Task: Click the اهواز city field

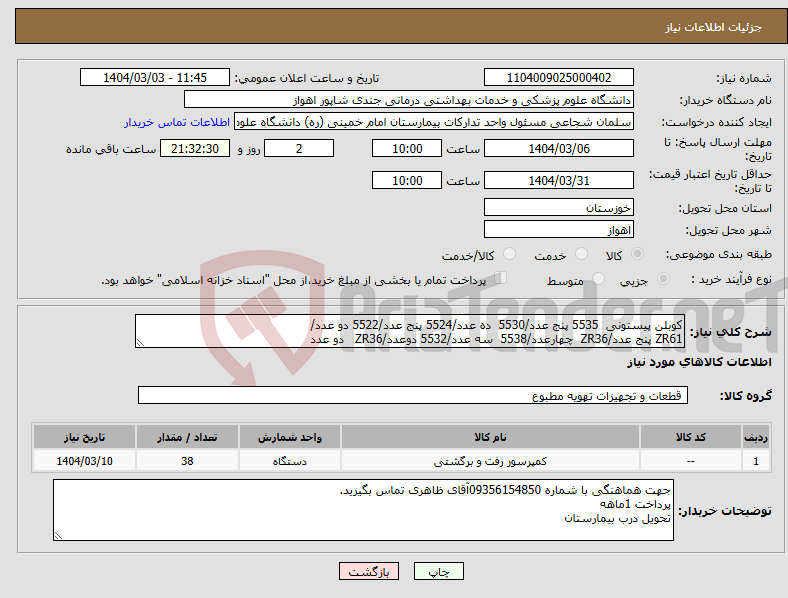Action: (558, 229)
